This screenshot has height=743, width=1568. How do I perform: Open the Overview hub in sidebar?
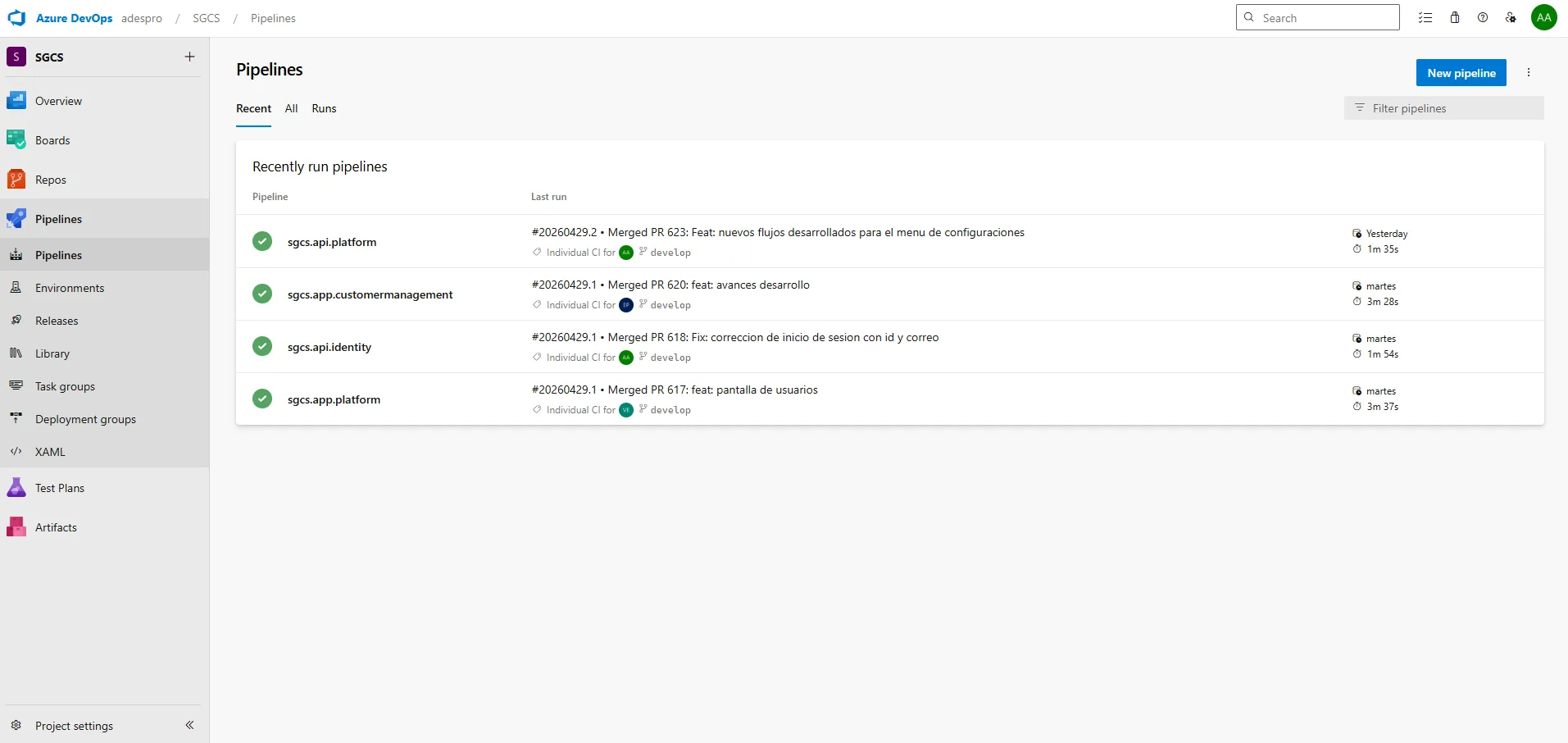(104, 101)
